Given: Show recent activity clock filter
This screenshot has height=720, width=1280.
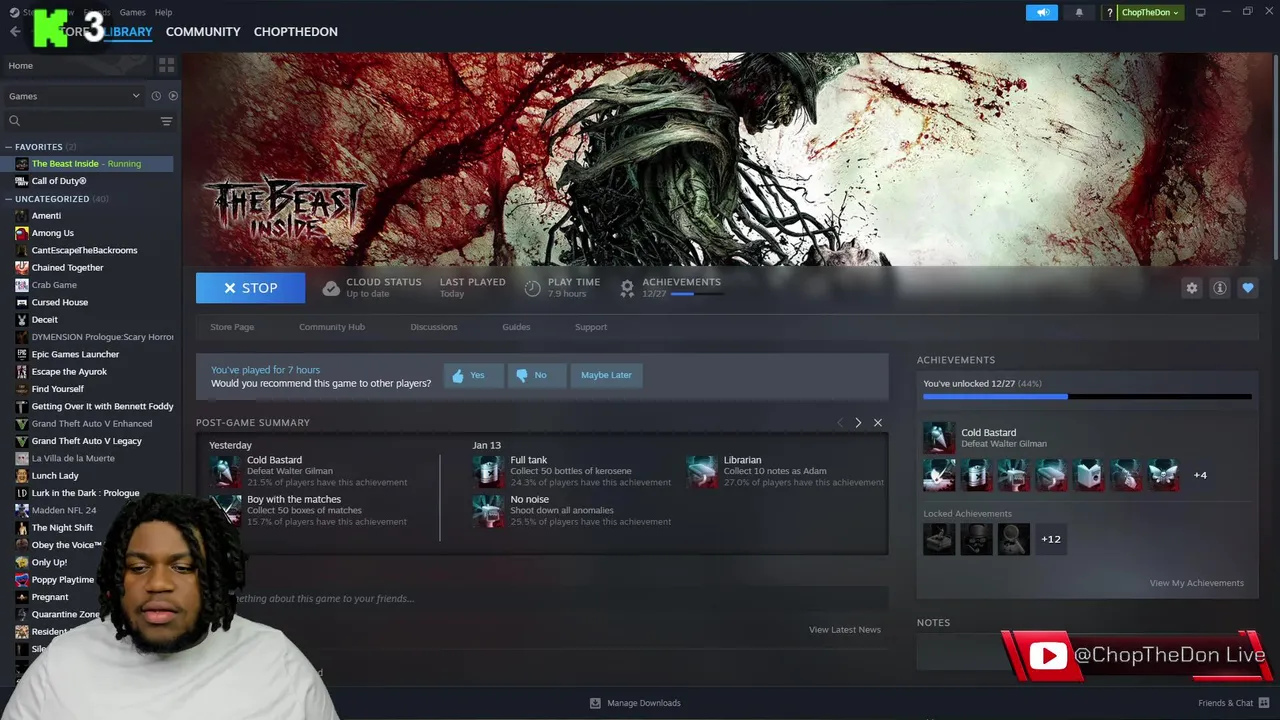Looking at the screenshot, I should point(156,96).
